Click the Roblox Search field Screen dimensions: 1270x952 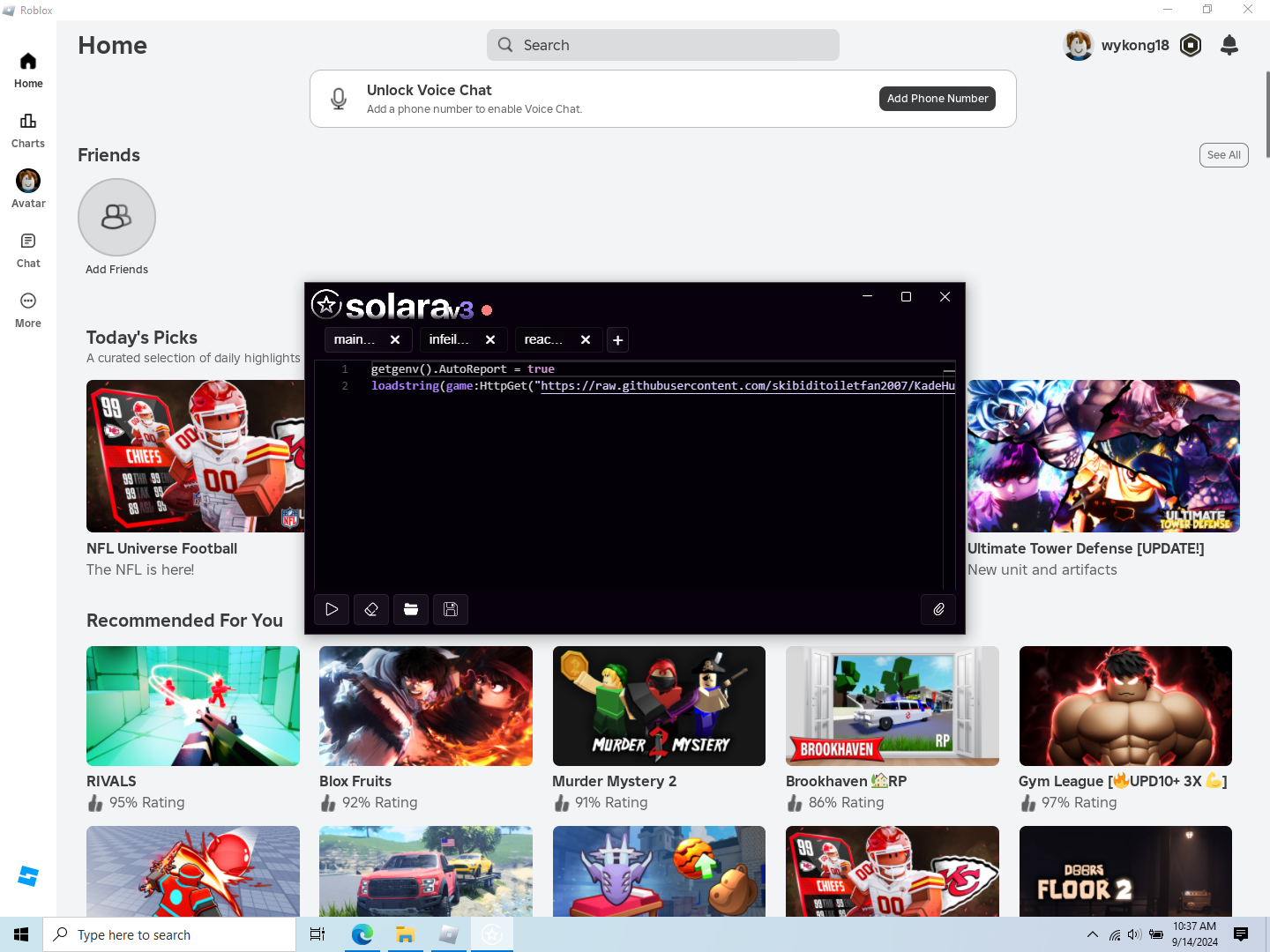tap(663, 45)
